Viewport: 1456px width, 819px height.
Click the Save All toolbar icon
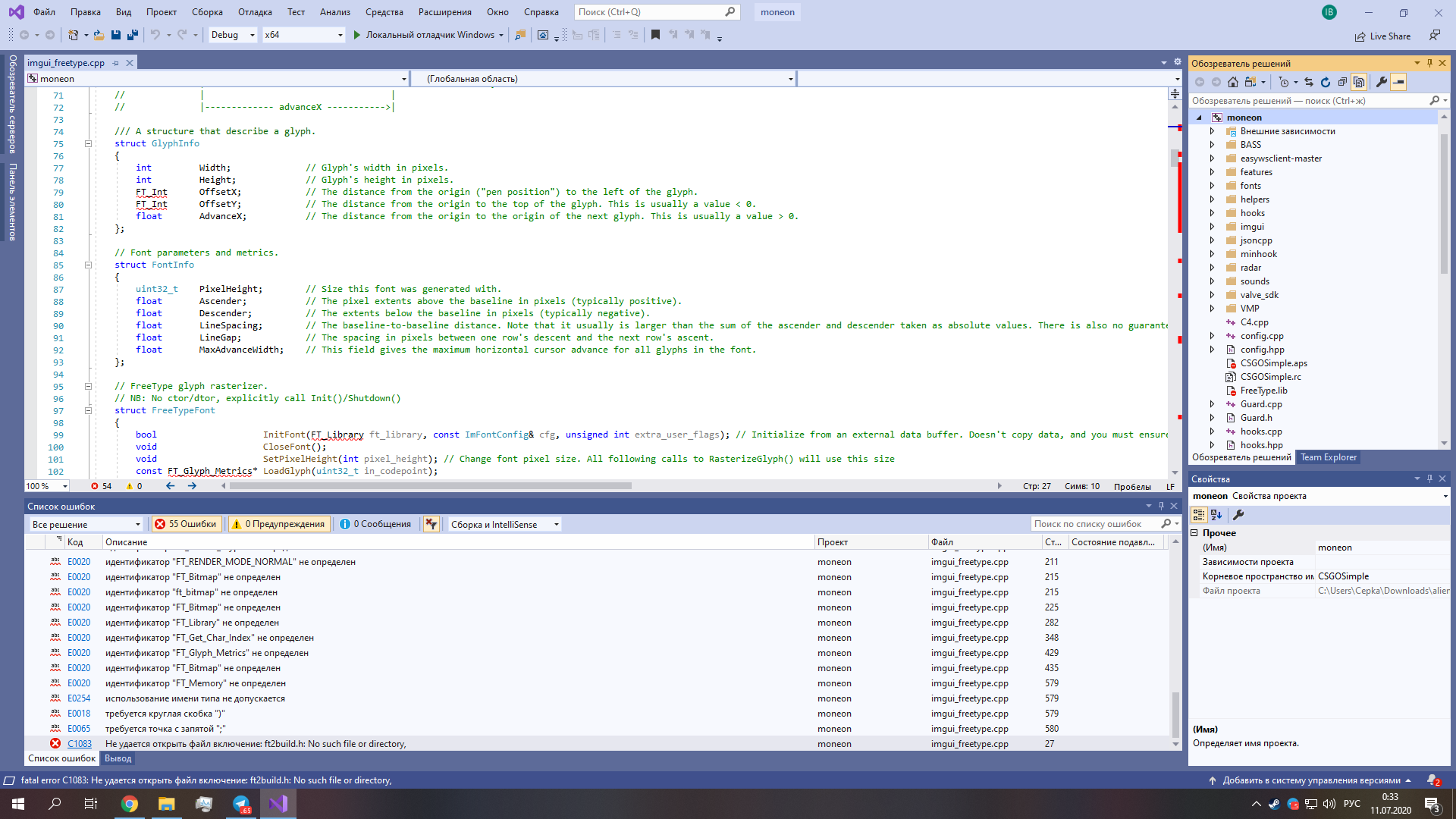[133, 35]
